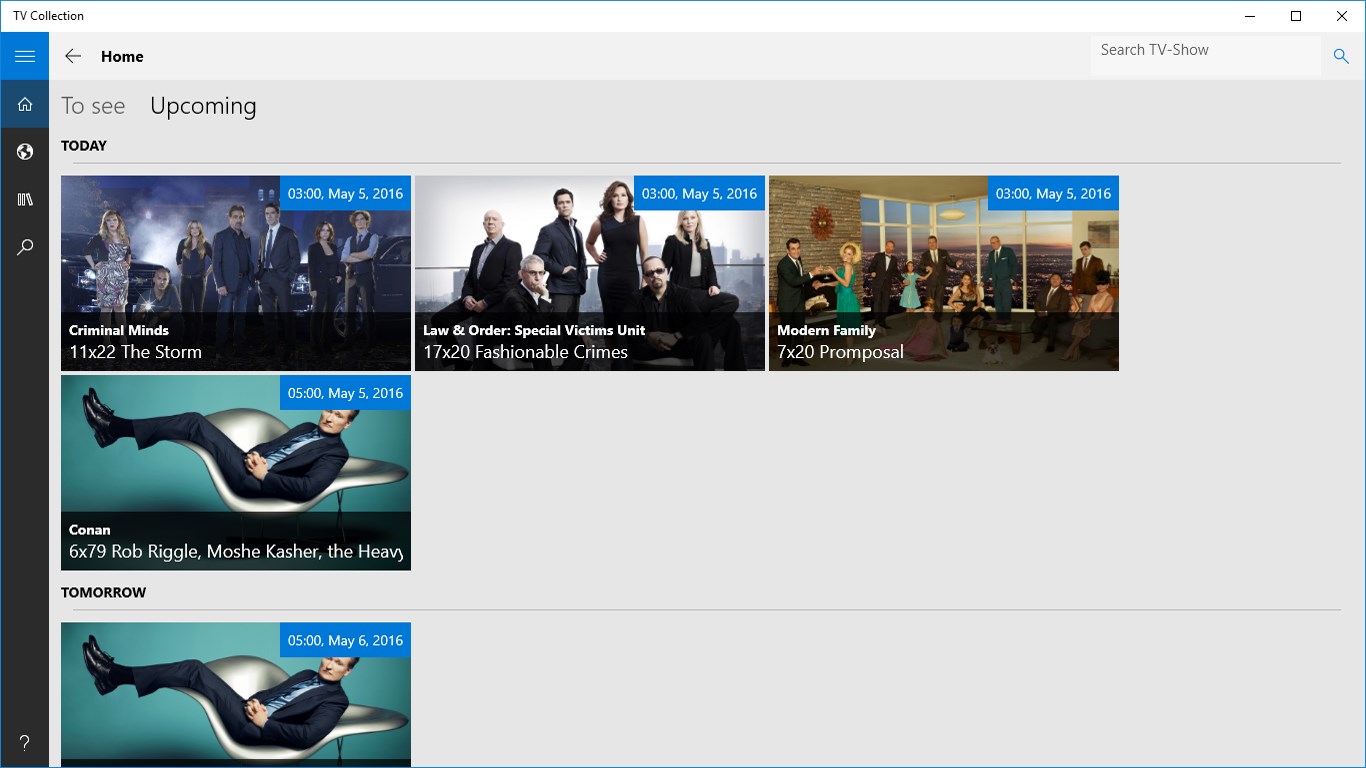Open the Conan 6x79 episode card

236,473
